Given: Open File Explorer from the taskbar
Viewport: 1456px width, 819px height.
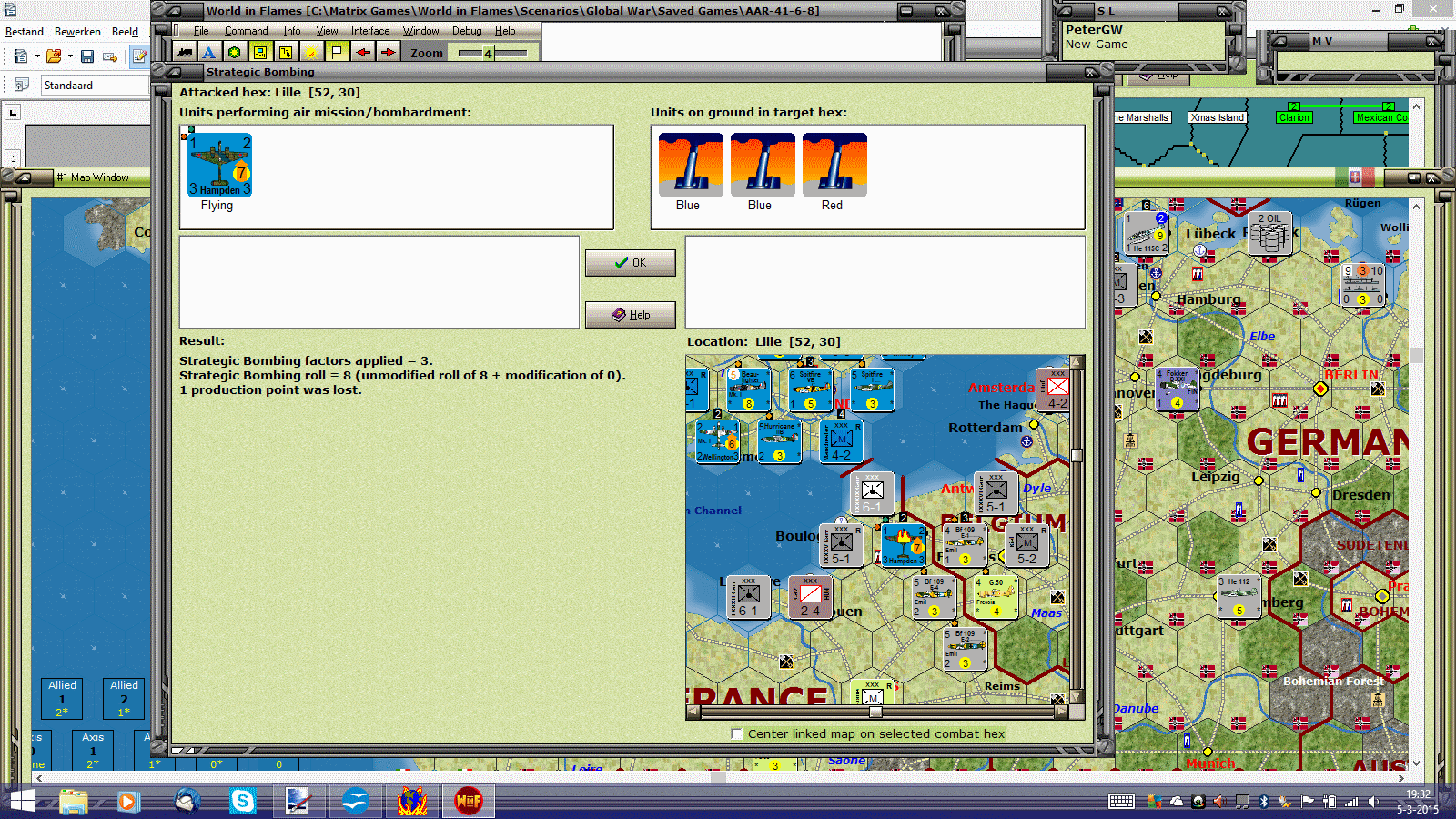Looking at the screenshot, I should [x=74, y=801].
